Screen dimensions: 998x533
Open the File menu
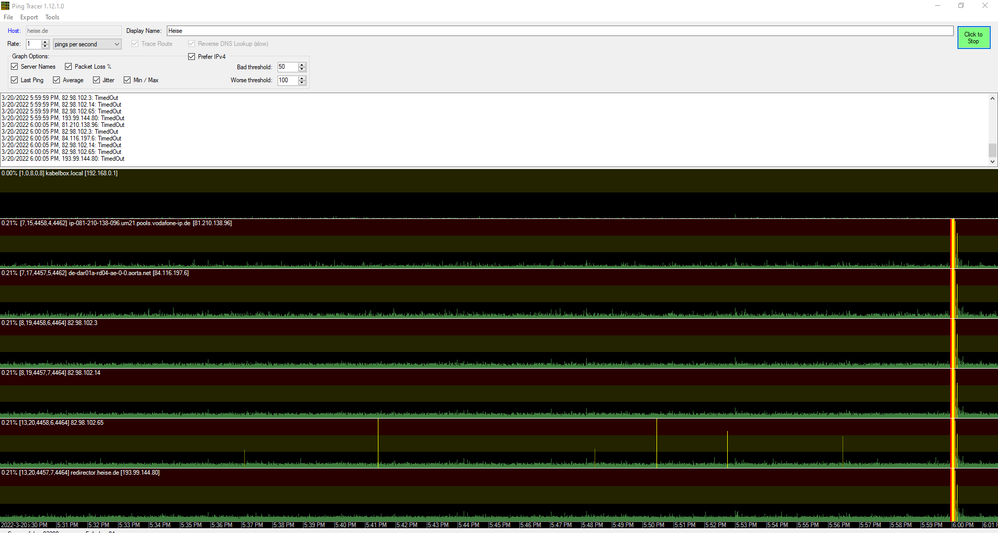coord(8,17)
